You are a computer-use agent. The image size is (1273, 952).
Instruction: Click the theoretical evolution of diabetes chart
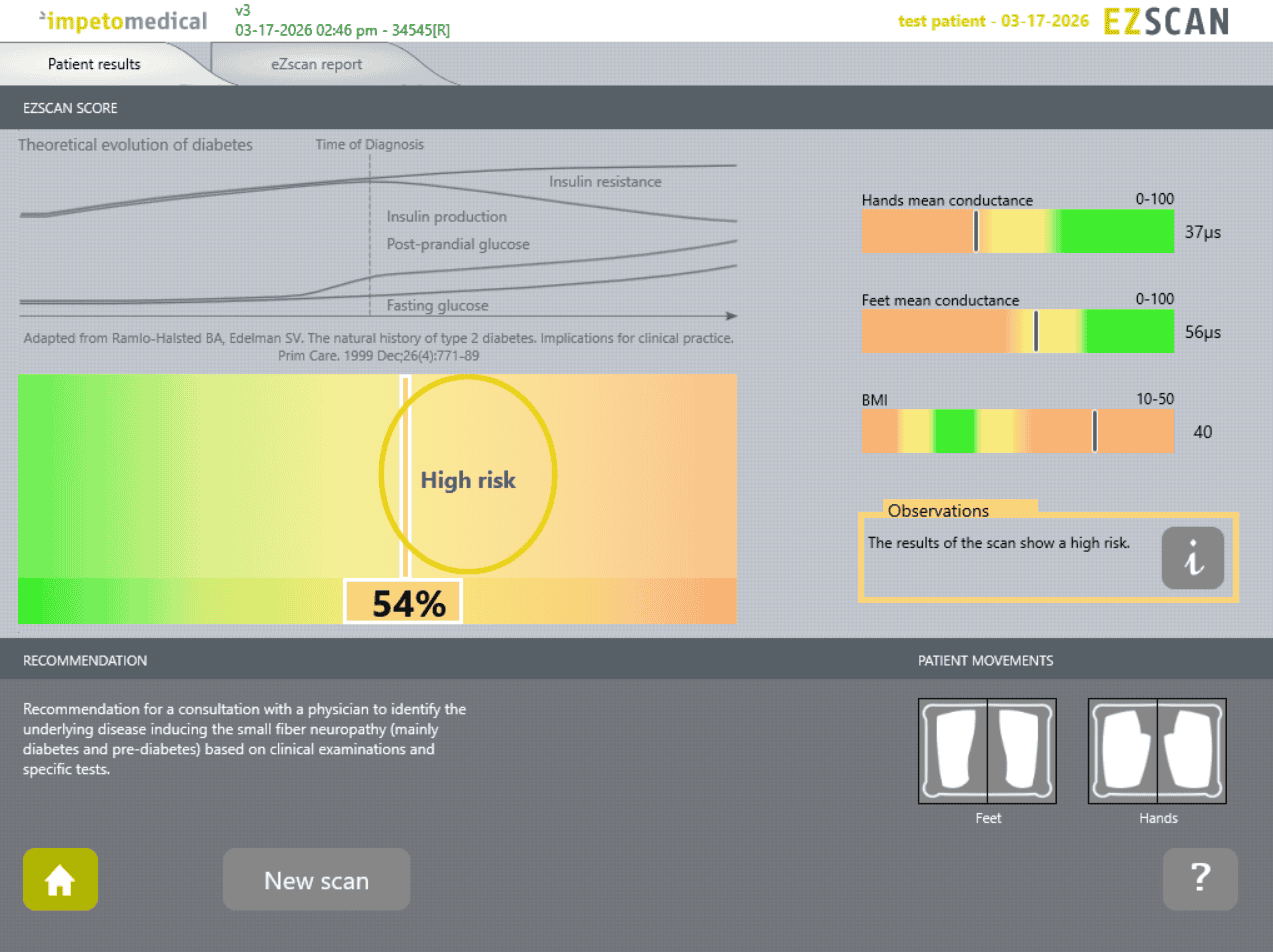[x=377, y=230]
